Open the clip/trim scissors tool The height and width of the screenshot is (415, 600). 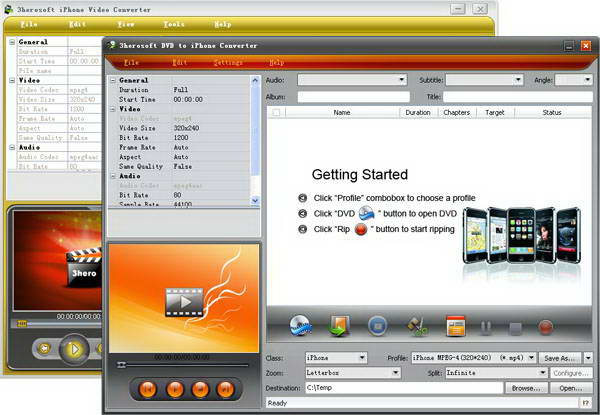tap(418, 326)
